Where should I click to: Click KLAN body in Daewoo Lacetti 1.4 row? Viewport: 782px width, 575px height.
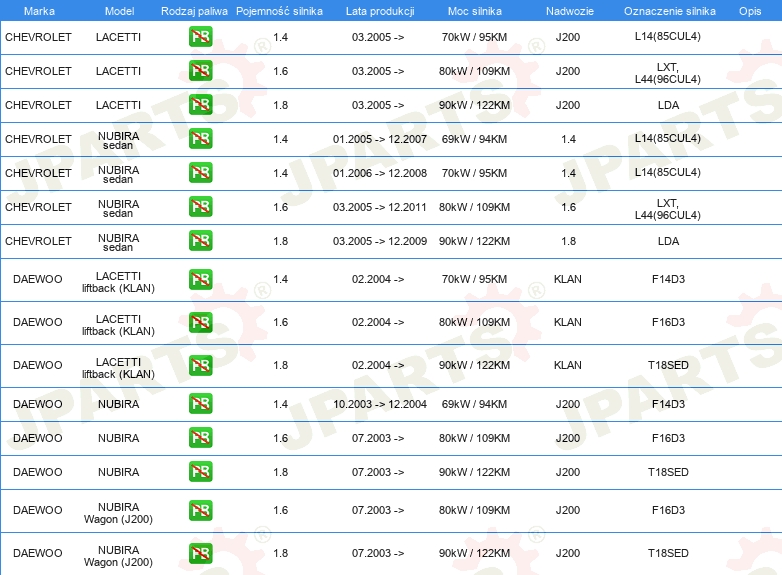coord(568,279)
